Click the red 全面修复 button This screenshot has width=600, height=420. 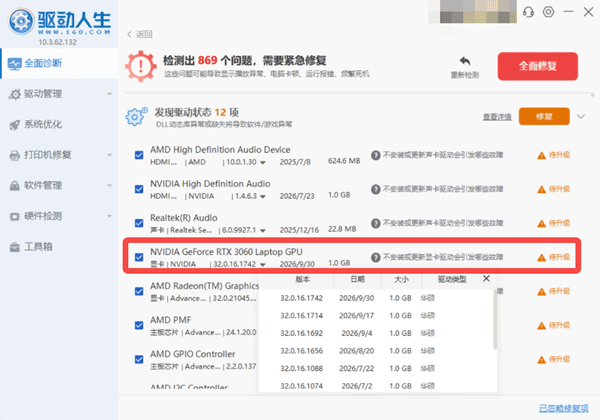[x=538, y=66]
